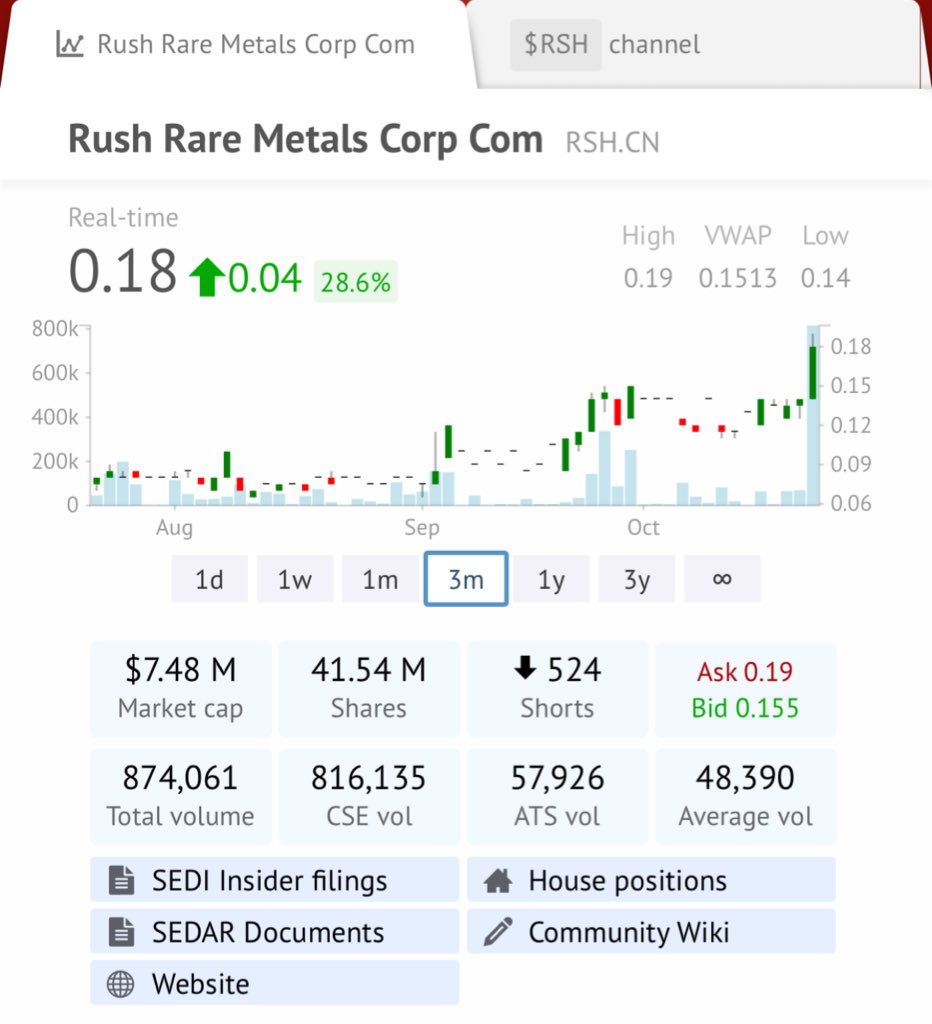Screen dimensions: 932x1024
Task: Open the Community Wiki link
Action: pyautogui.click(x=651, y=931)
